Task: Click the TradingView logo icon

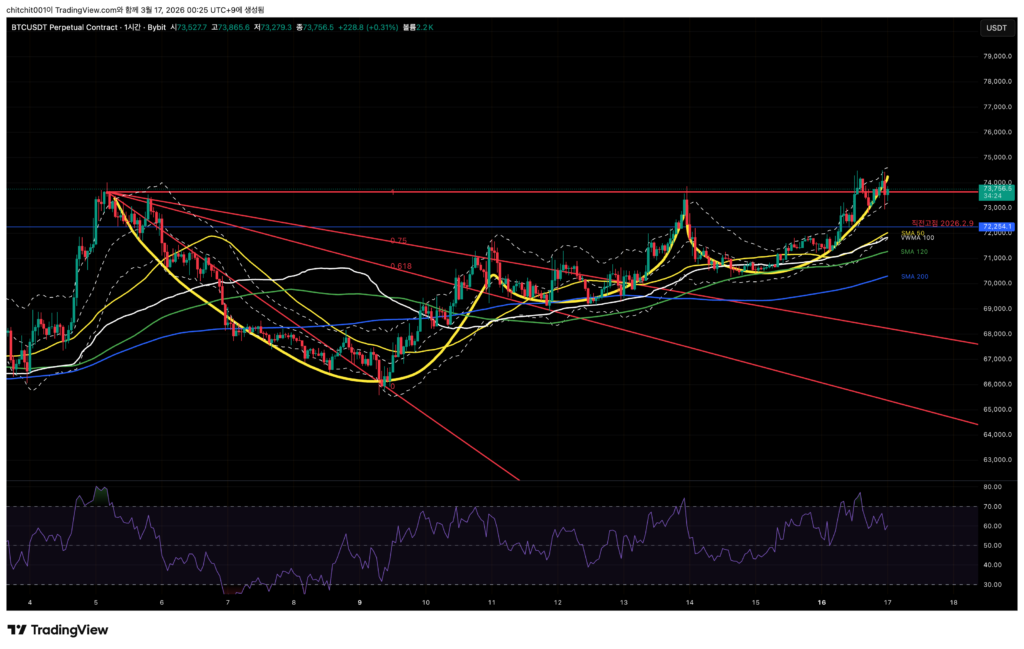Action: (17, 630)
